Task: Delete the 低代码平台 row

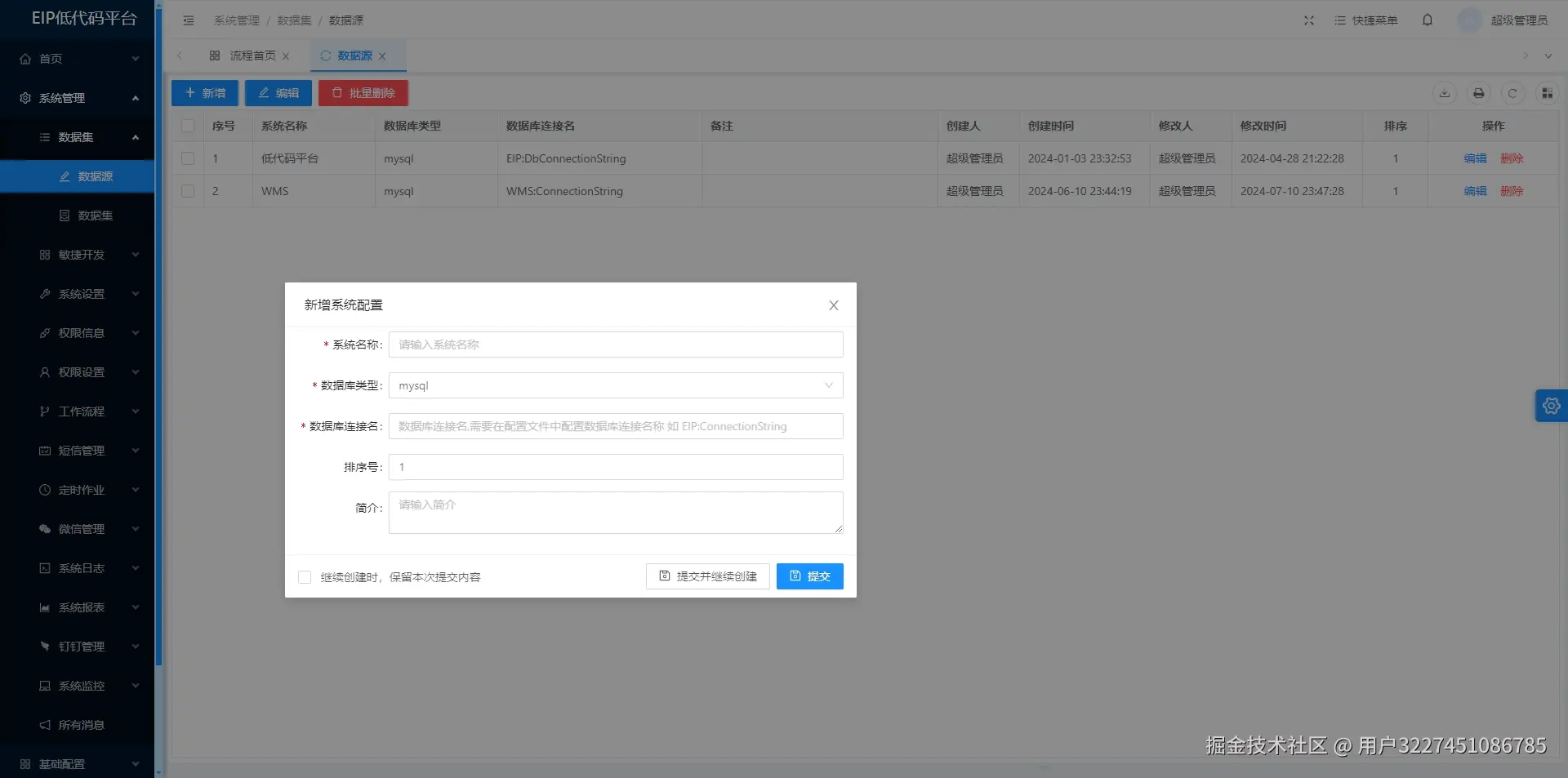Action: [x=1512, y=158]
